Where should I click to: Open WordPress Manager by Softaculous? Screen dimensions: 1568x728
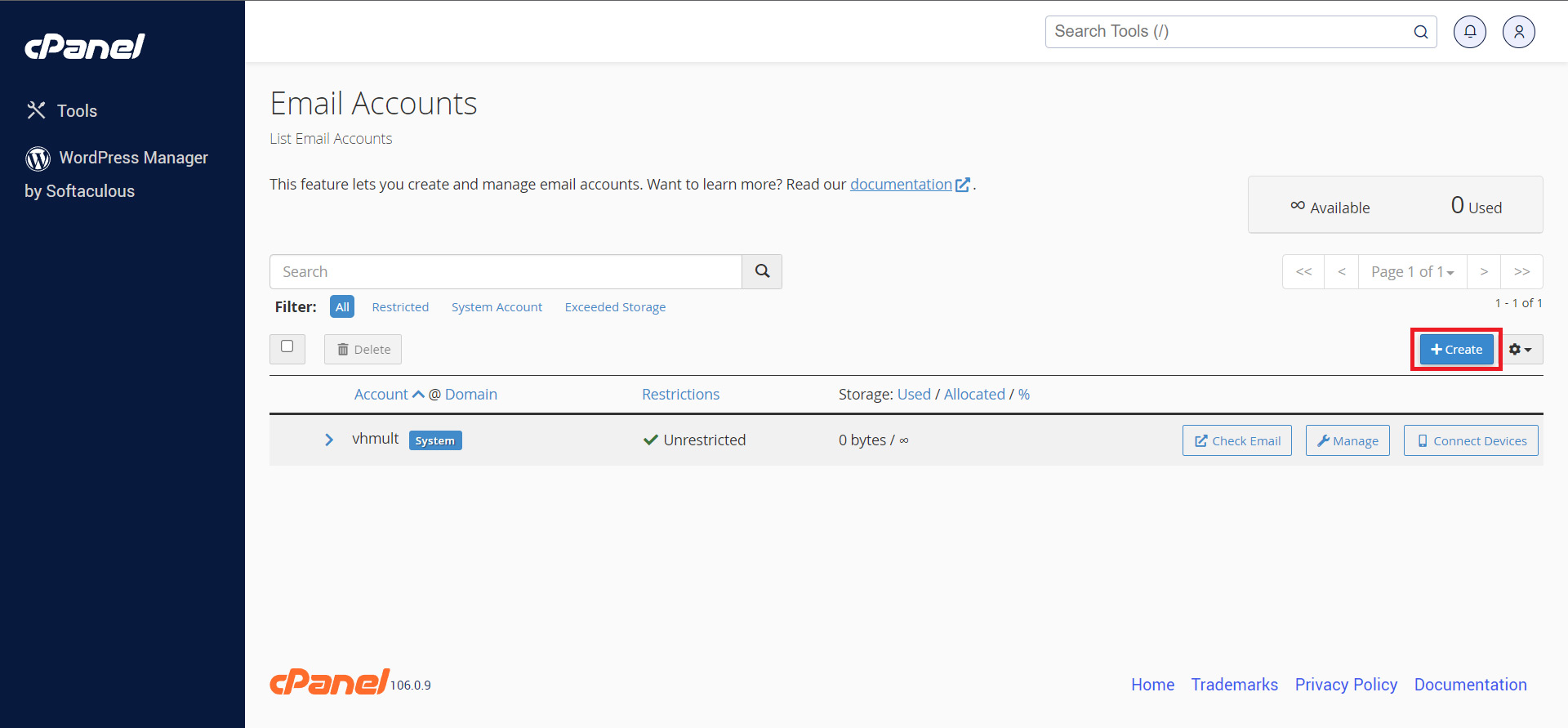[117, 174]
